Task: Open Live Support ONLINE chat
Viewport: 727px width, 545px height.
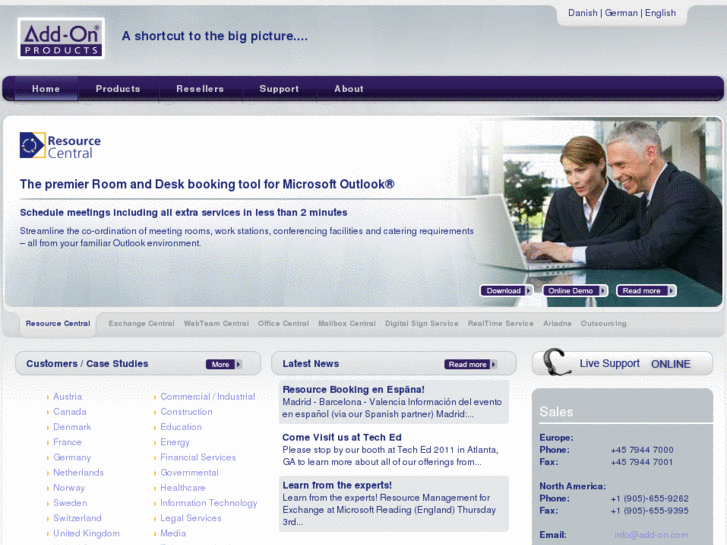Action: 622,363
